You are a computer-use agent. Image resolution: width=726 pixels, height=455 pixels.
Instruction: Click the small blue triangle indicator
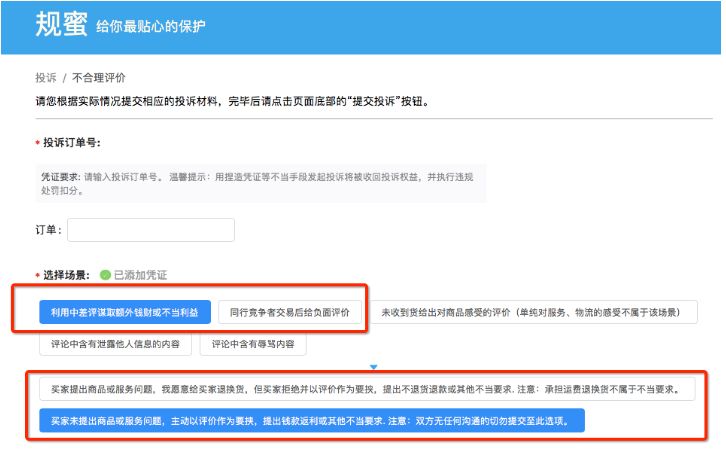pyautogui.click(x=373, y=367)
